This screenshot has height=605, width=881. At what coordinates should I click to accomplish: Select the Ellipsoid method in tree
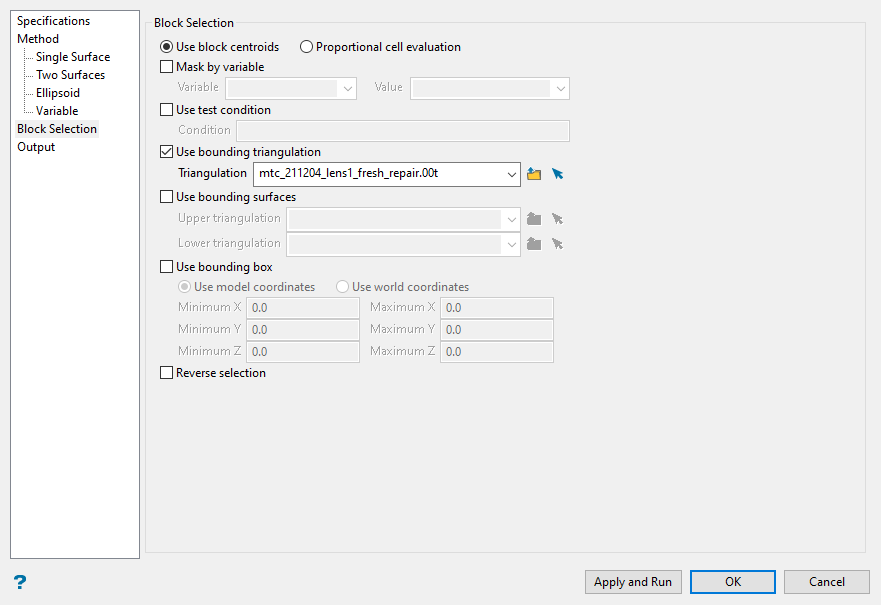click(58, 93)
